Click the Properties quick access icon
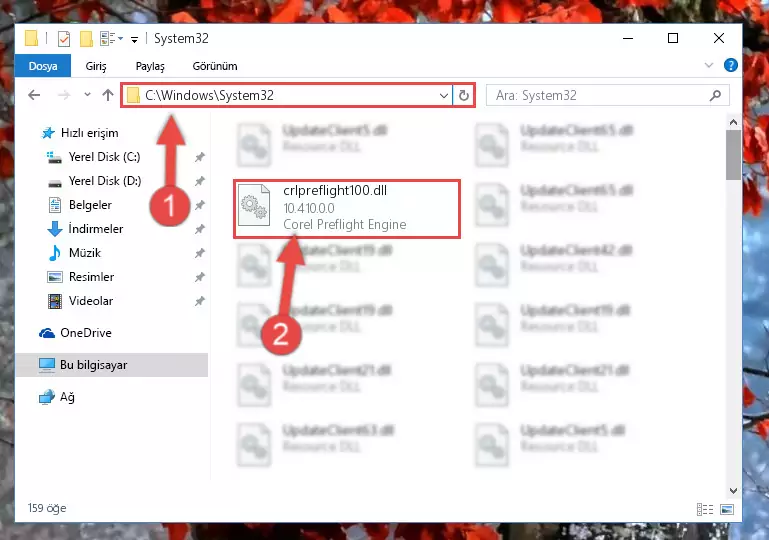This screenshot has width=769, height=540. coord(64,38)
